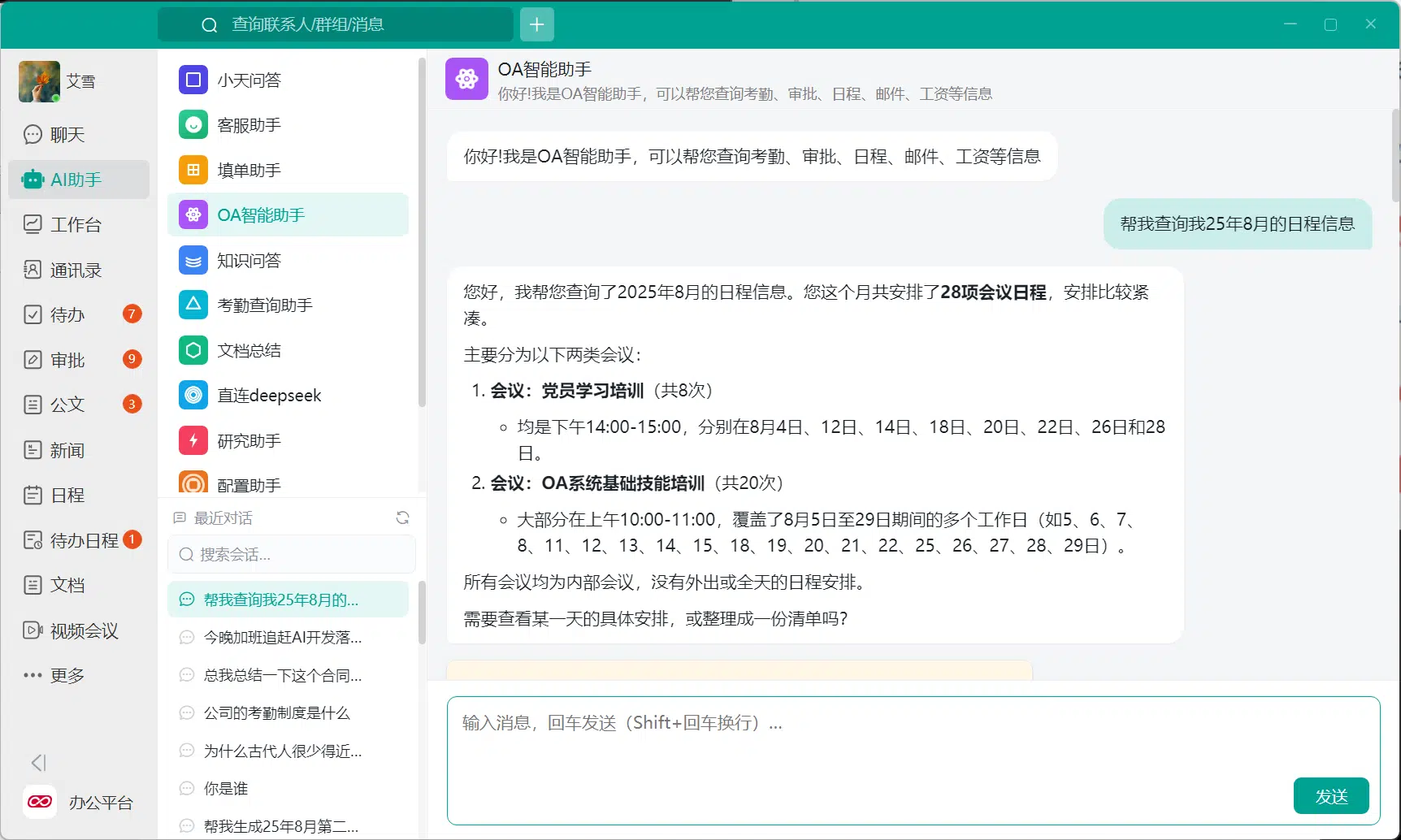This screenshot has width=1401, height=840.
Task: Open the 直连deepseek assistant icon
Action: tap(193, 395)
